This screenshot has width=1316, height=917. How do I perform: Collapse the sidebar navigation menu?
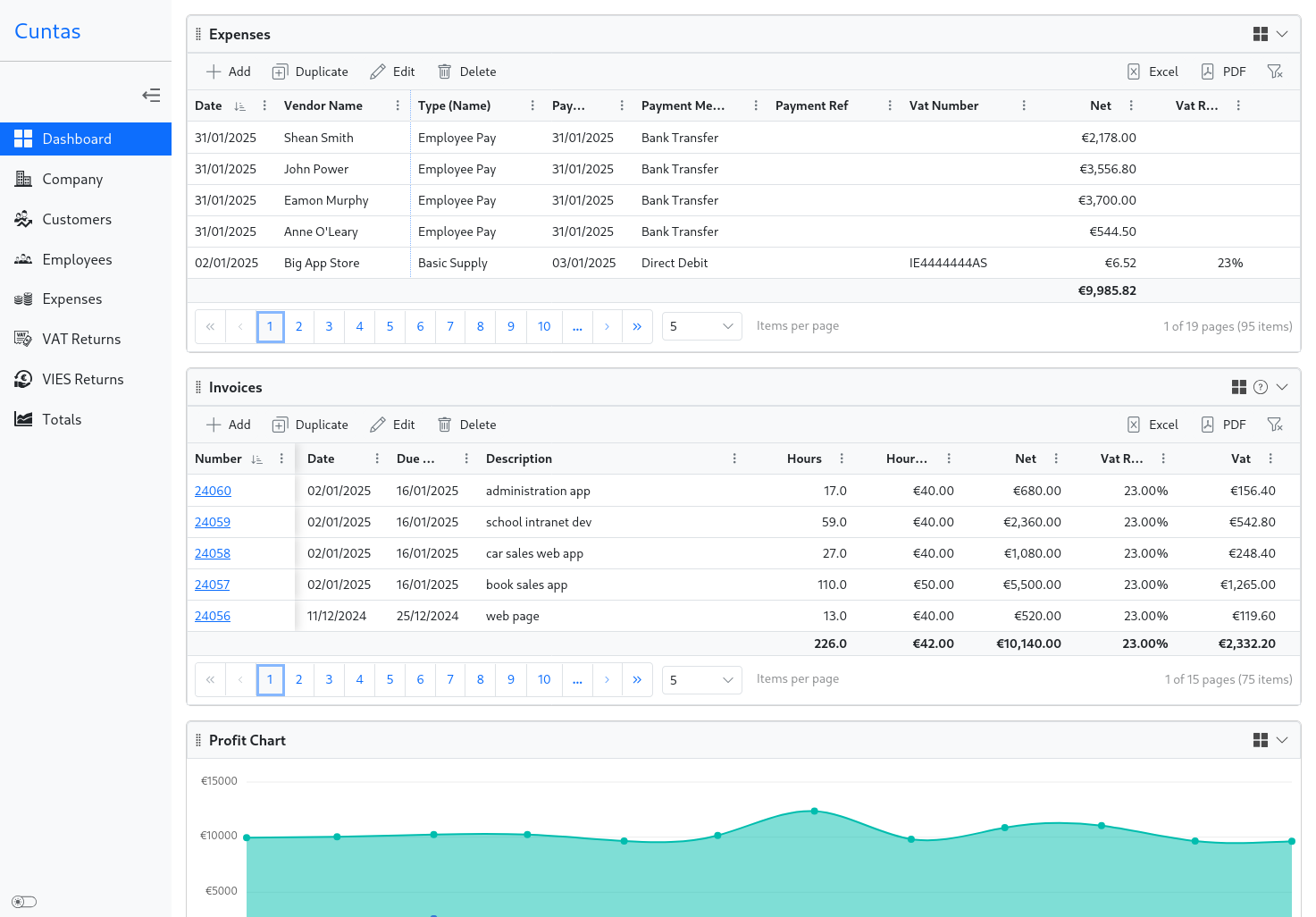coord(151,96)
